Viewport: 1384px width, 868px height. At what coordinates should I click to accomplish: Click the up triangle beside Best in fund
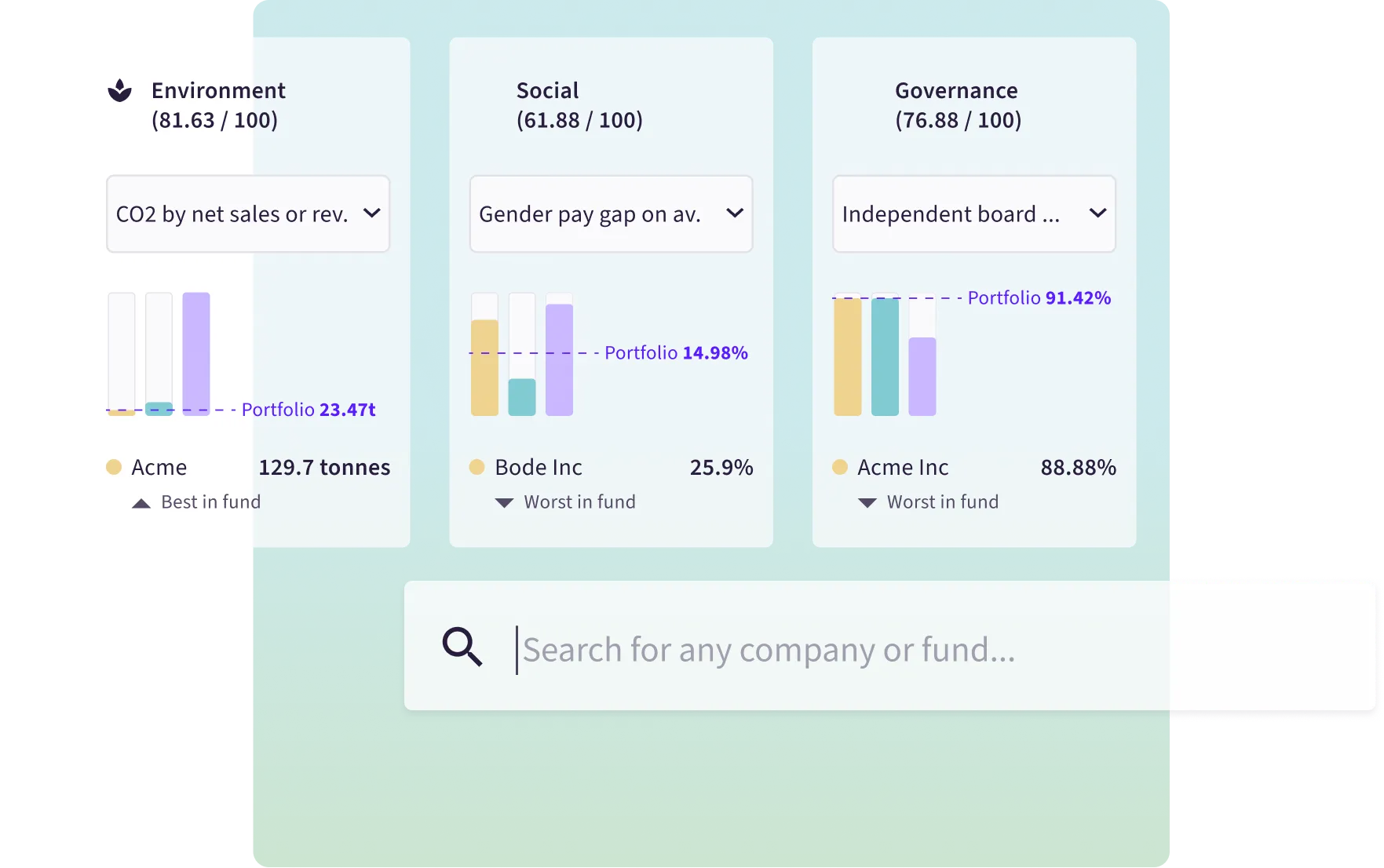[141, 501]
